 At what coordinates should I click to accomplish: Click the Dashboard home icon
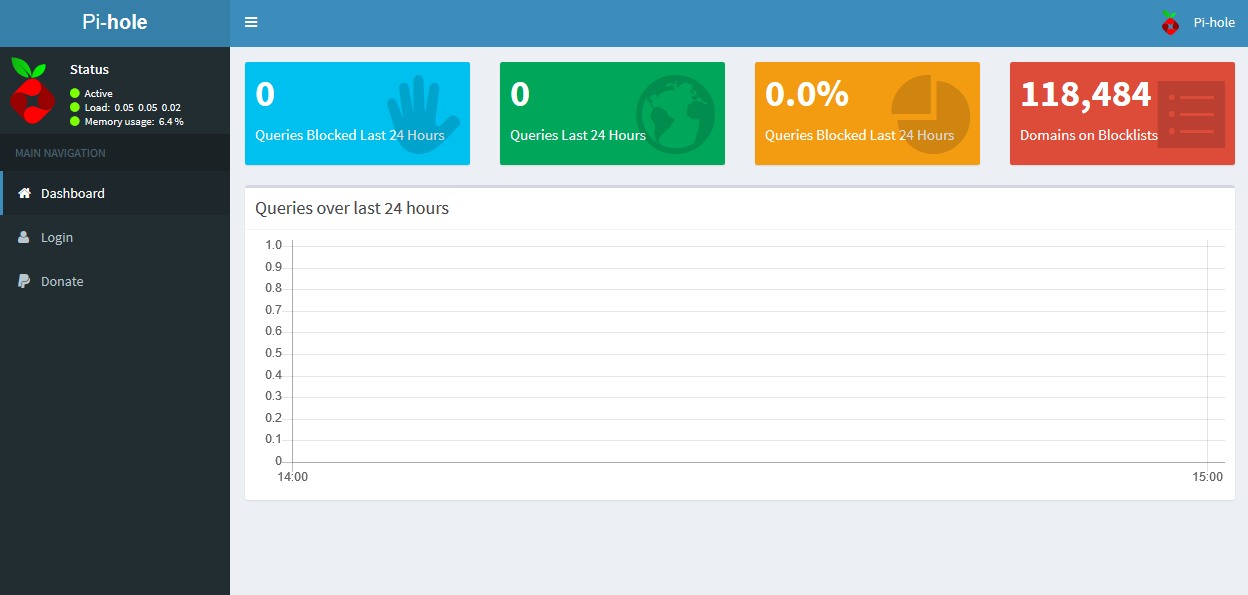(25, 193)
